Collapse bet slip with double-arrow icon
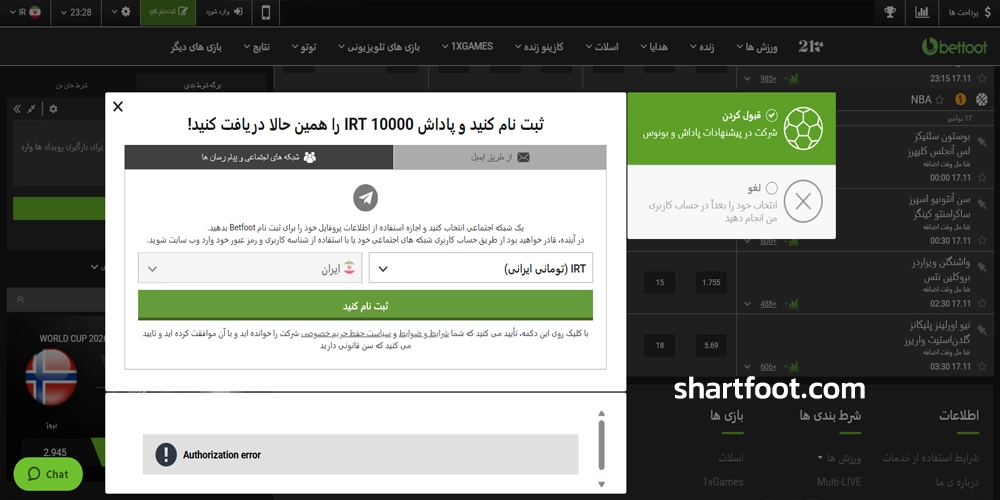 [x=17, y=109]
